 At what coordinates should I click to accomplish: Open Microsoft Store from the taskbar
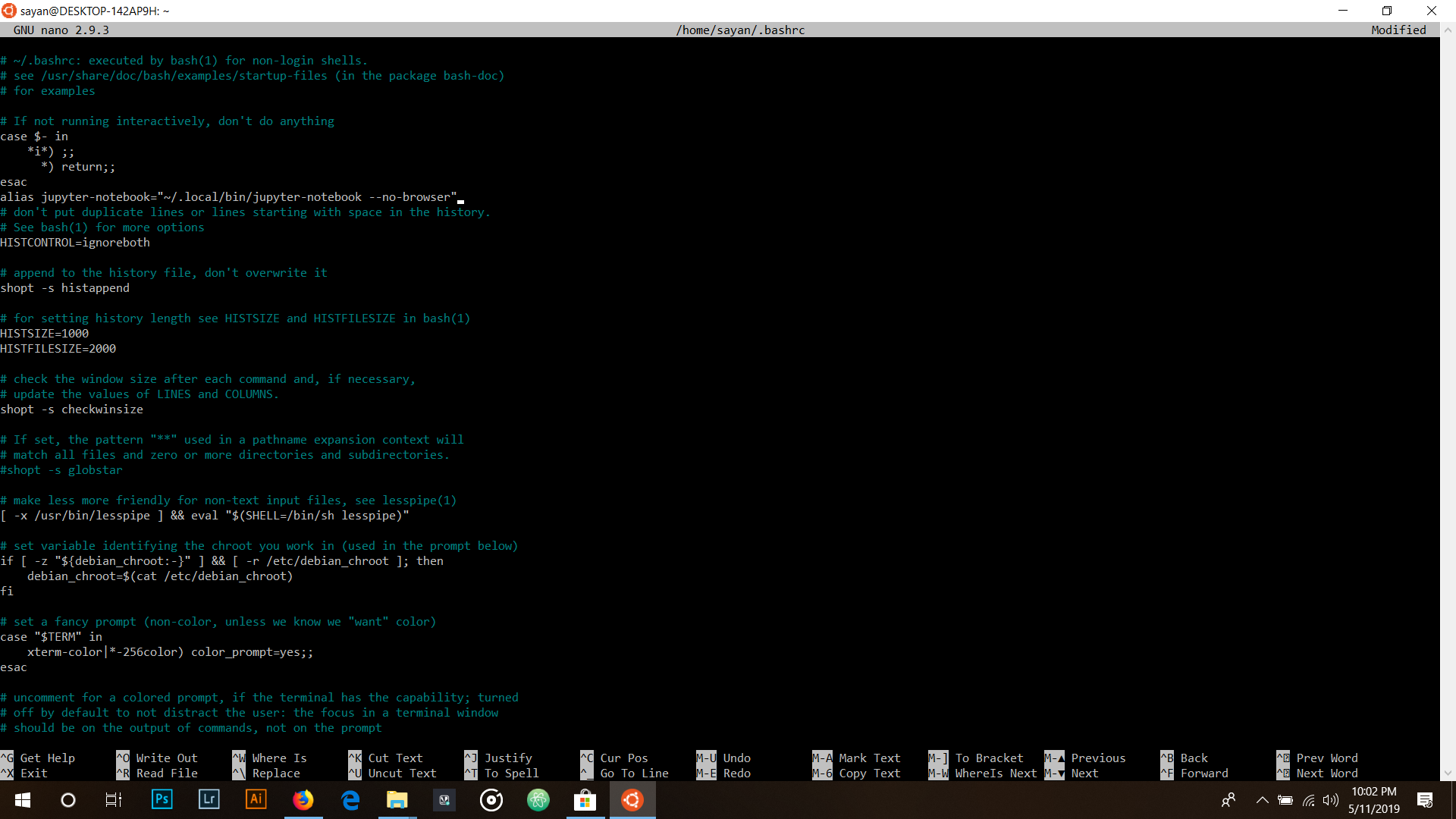(585, 799)
